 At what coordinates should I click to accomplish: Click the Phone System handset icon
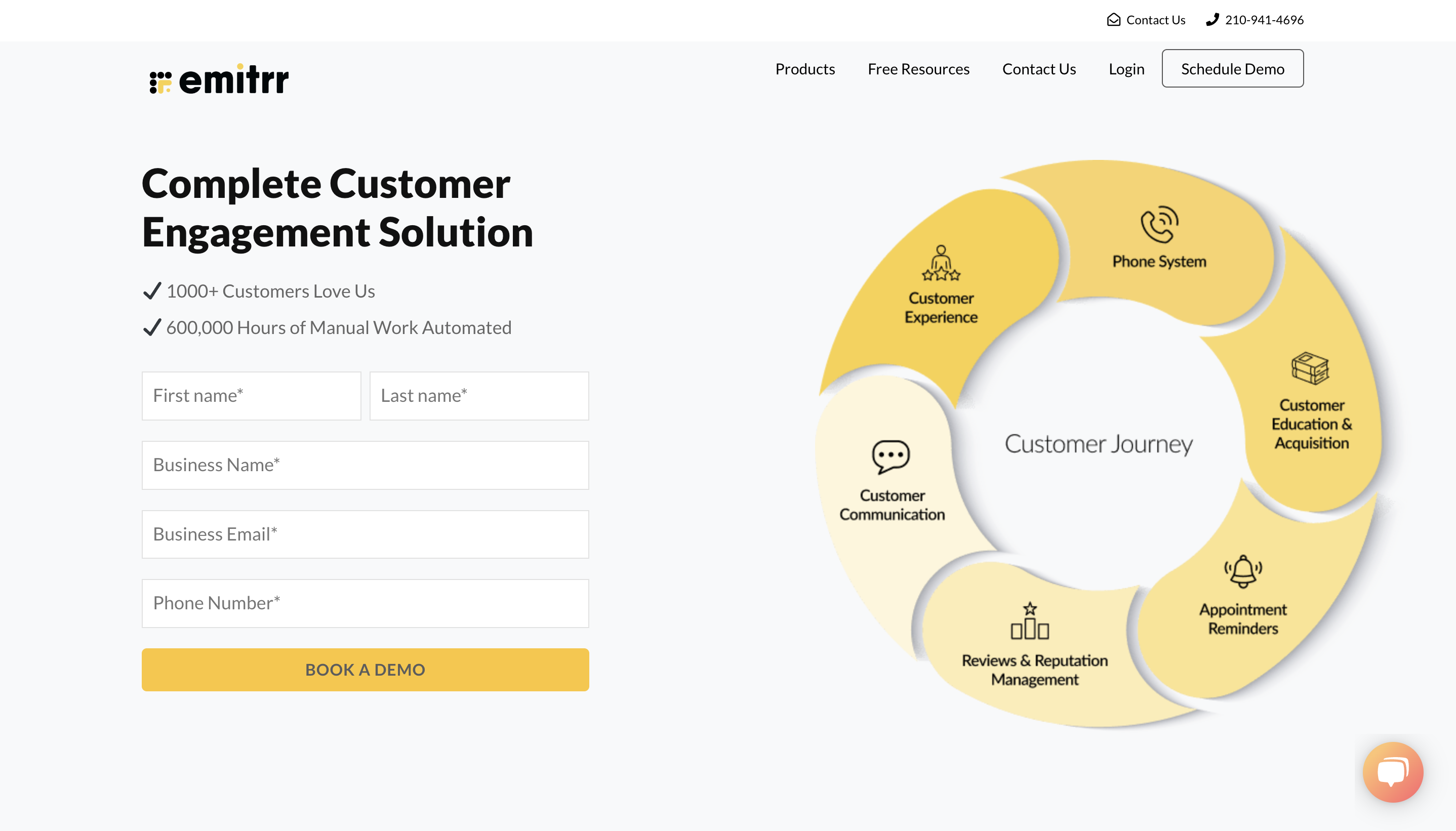point(1159,224)
